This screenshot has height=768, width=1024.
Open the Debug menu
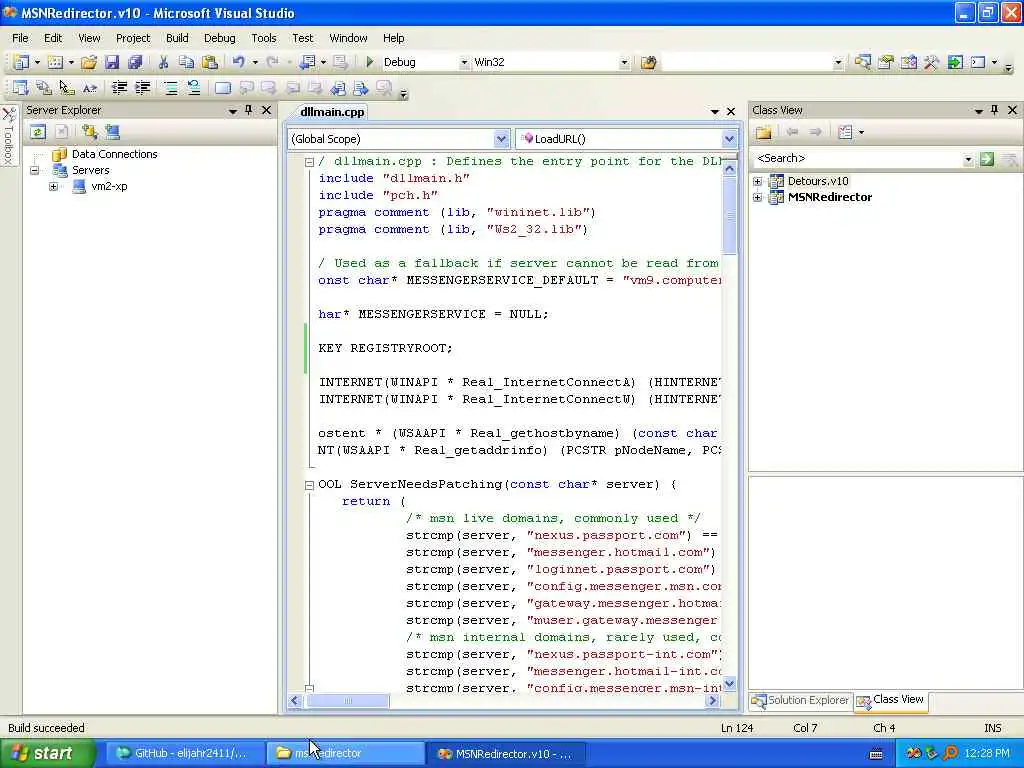(219, 38)
